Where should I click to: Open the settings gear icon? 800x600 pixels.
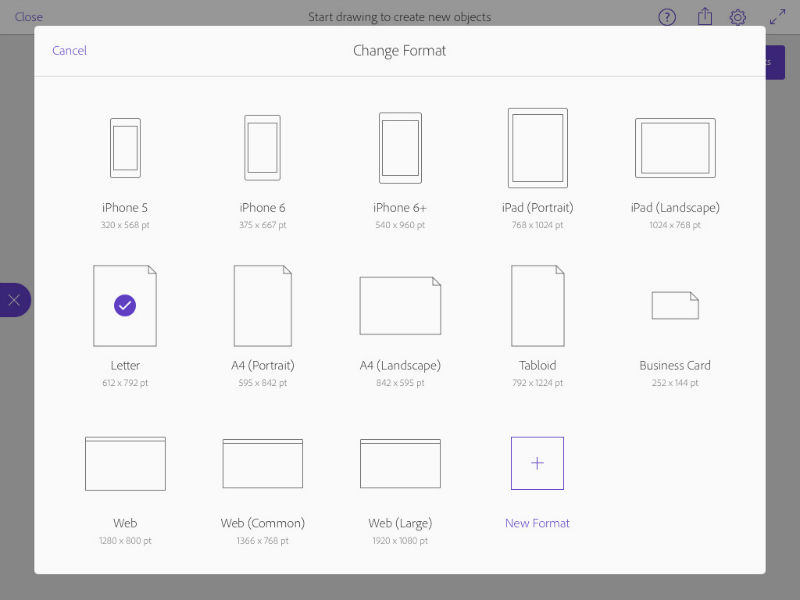[738, 17]
